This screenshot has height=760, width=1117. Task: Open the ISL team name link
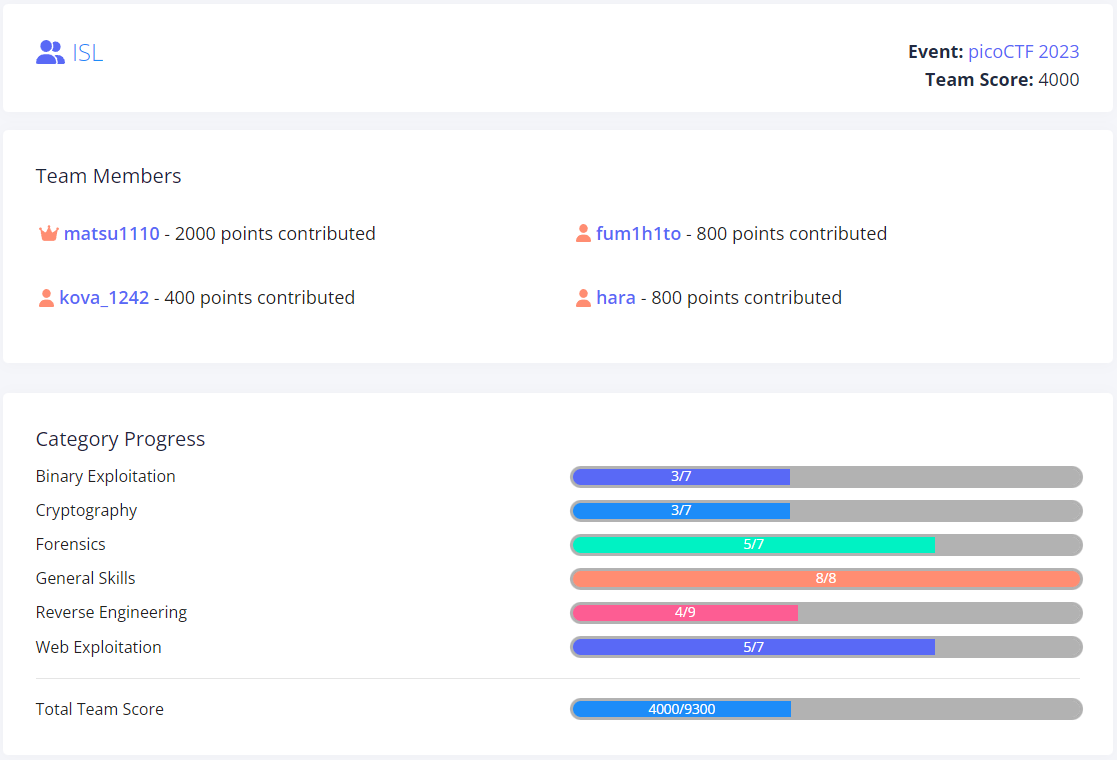(x=87, y=53)
